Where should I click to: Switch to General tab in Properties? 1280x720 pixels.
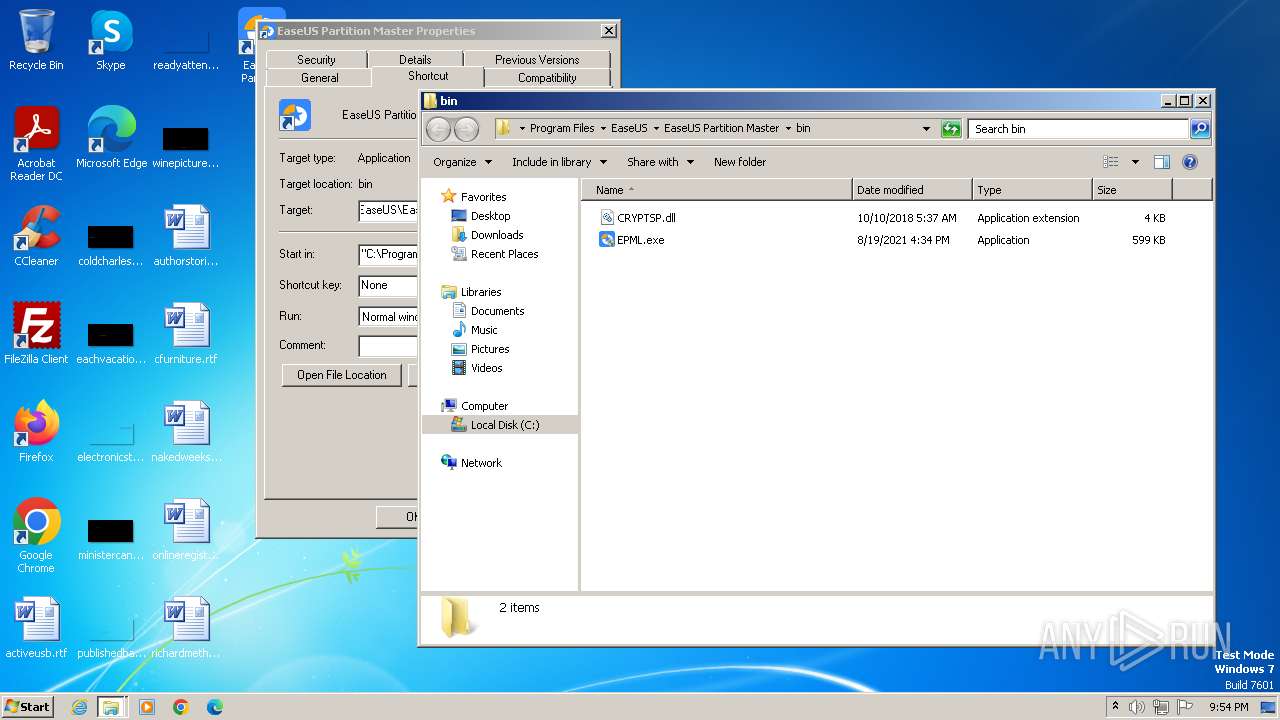point(320,78)
